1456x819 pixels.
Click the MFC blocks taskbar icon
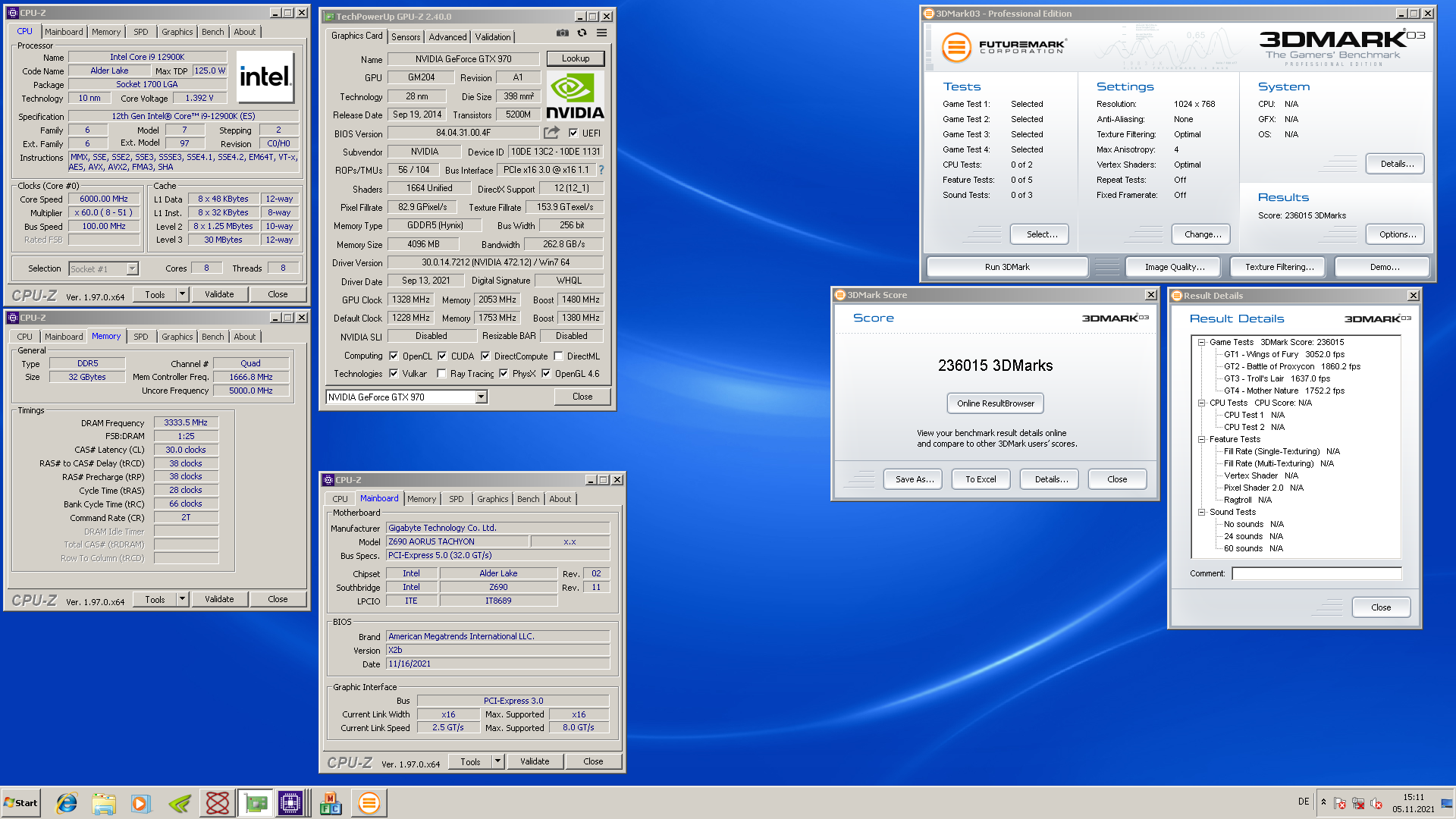click(331, 803)
